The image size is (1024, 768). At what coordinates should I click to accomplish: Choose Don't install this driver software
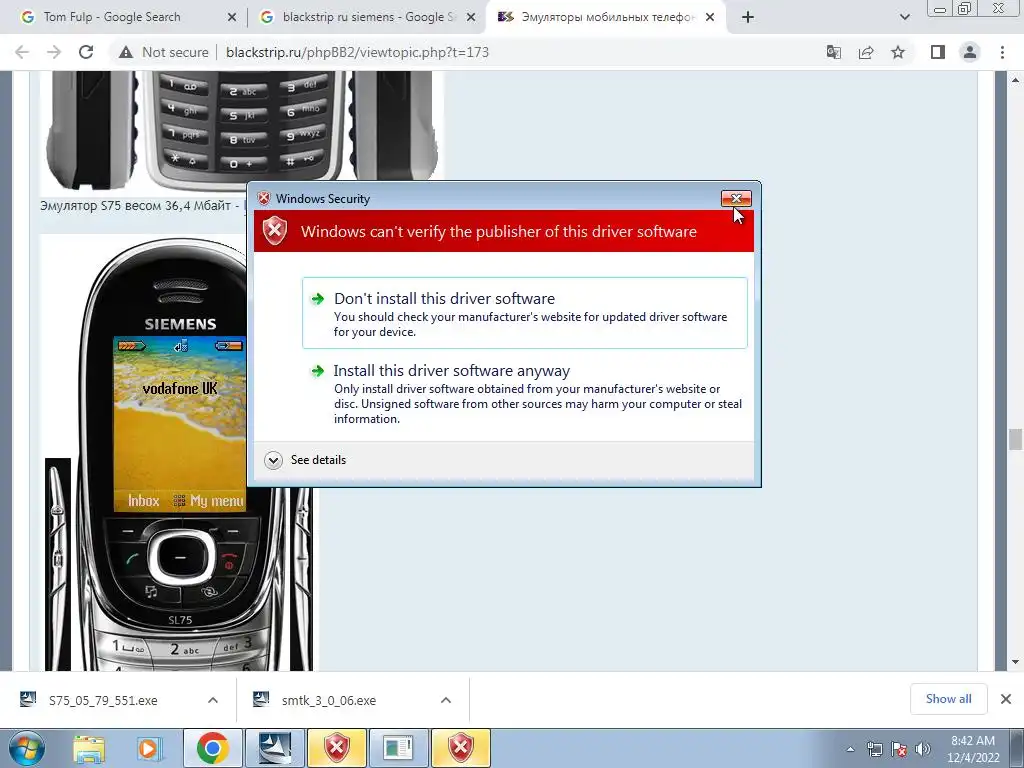coord(524,313)
